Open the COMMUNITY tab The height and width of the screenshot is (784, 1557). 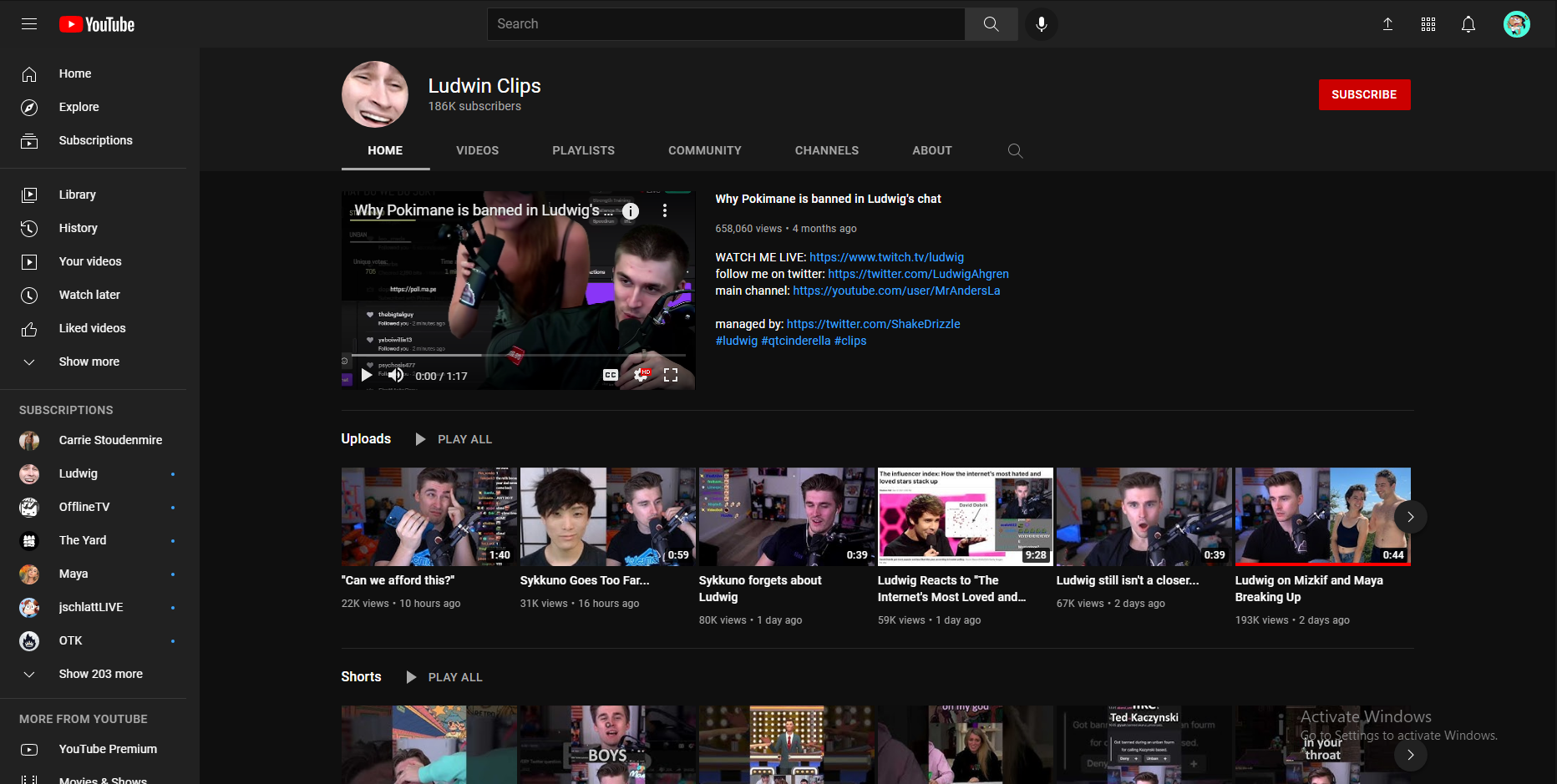(x=704, y=150)
